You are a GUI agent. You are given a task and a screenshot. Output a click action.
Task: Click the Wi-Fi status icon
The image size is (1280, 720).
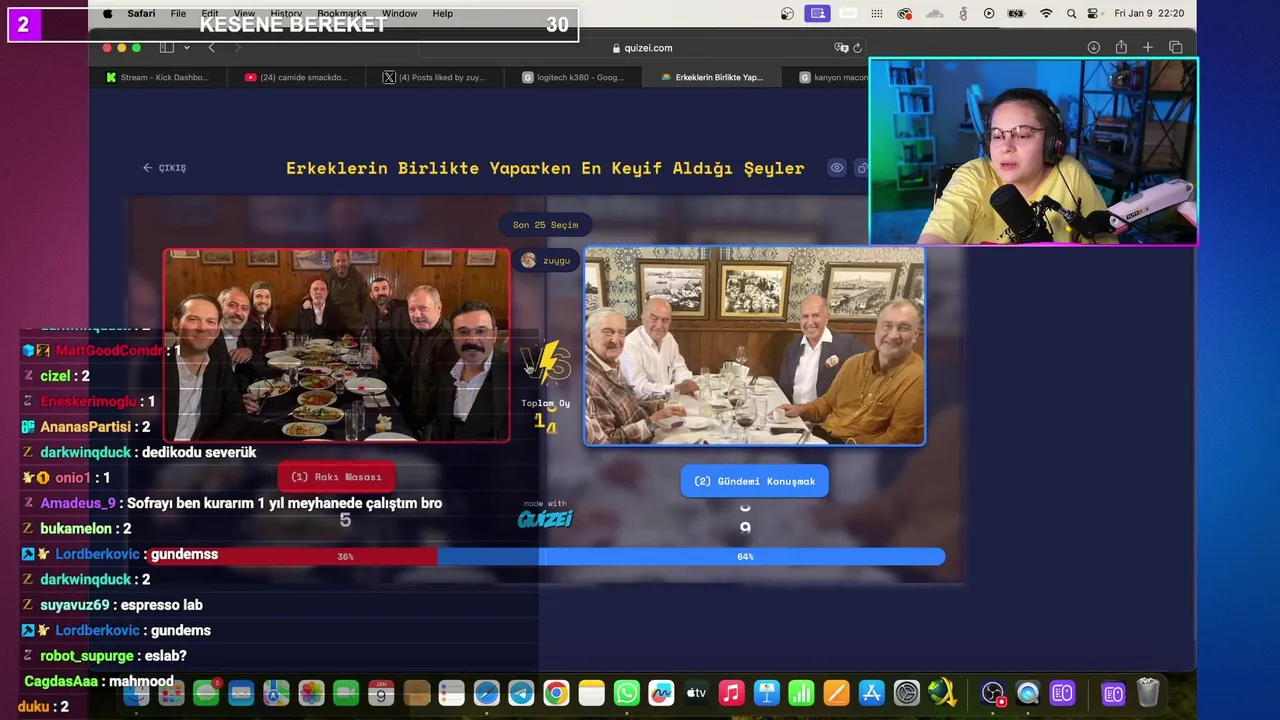click(x=1046, y=14)
